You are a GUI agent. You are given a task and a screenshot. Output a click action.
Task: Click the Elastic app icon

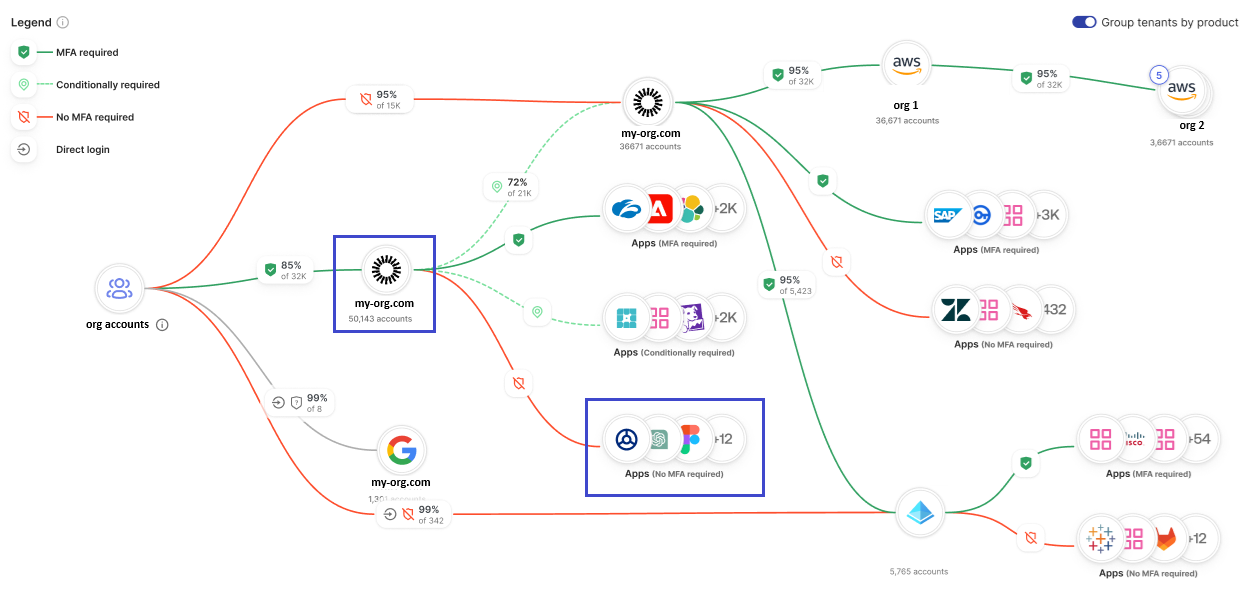[692, 208]
